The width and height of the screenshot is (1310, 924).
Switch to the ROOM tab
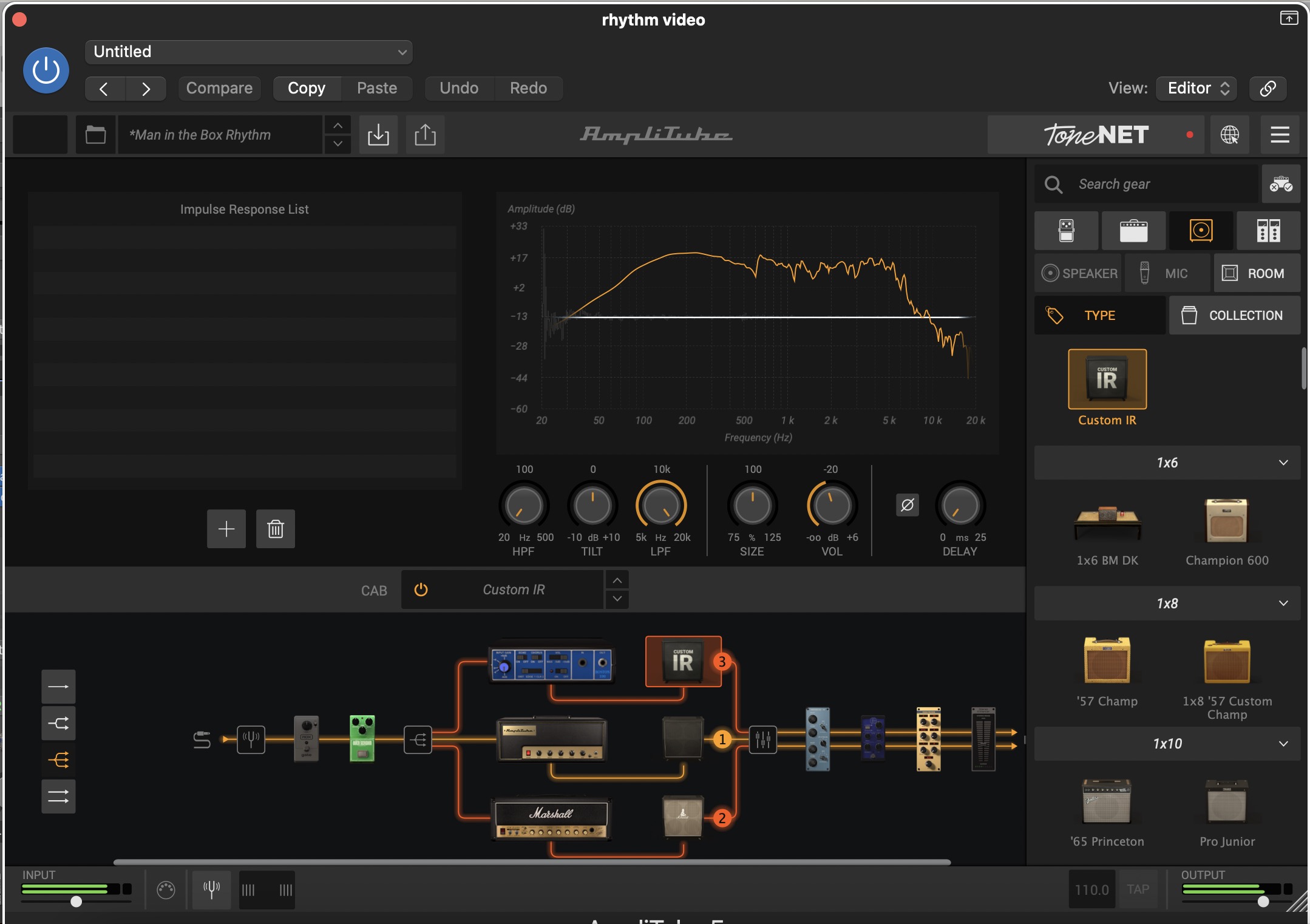pyautogui.click(x=1257, y=273)
